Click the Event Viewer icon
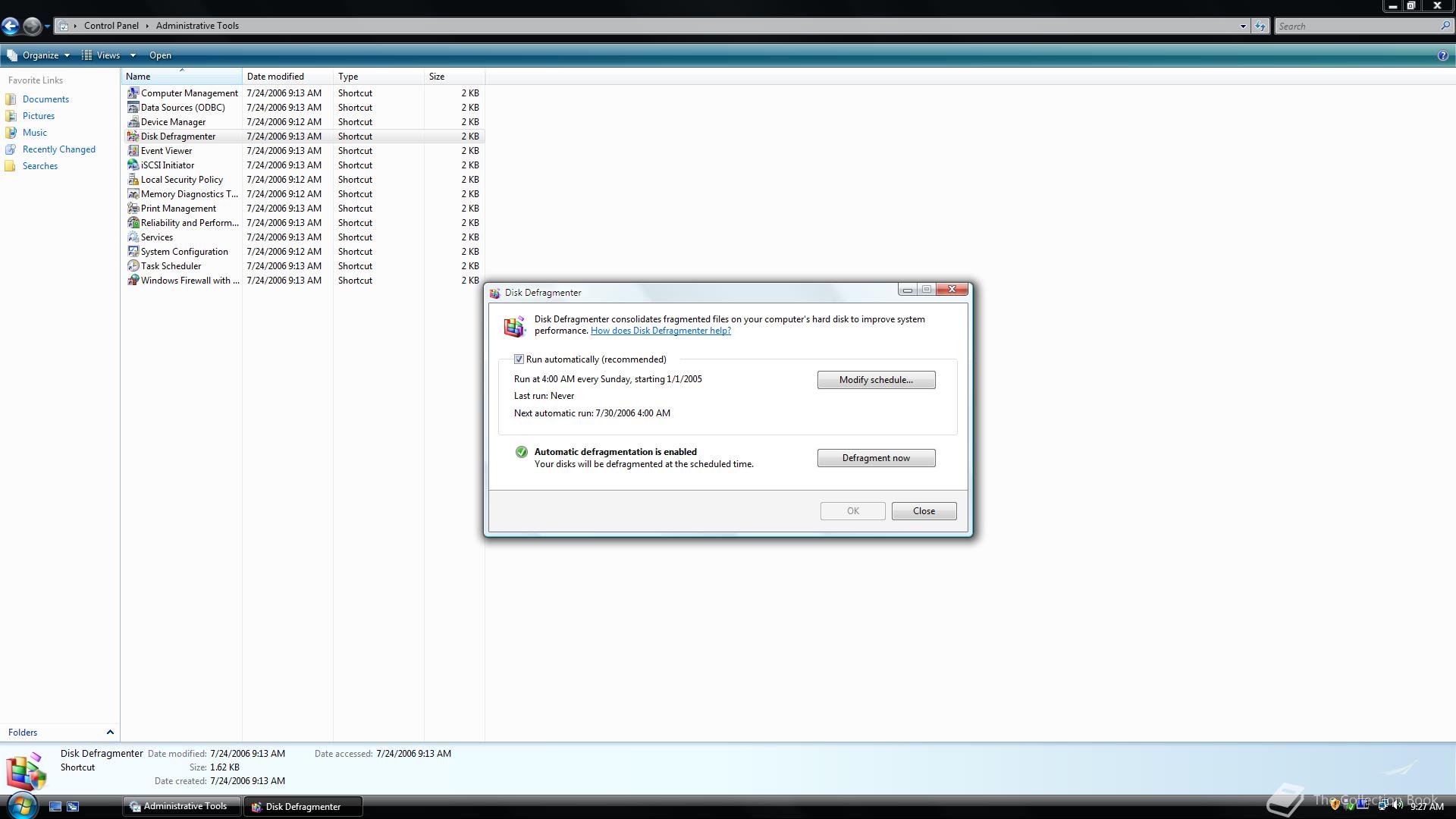The height and width of the screenshot is (819, 1456). (133, 151)
